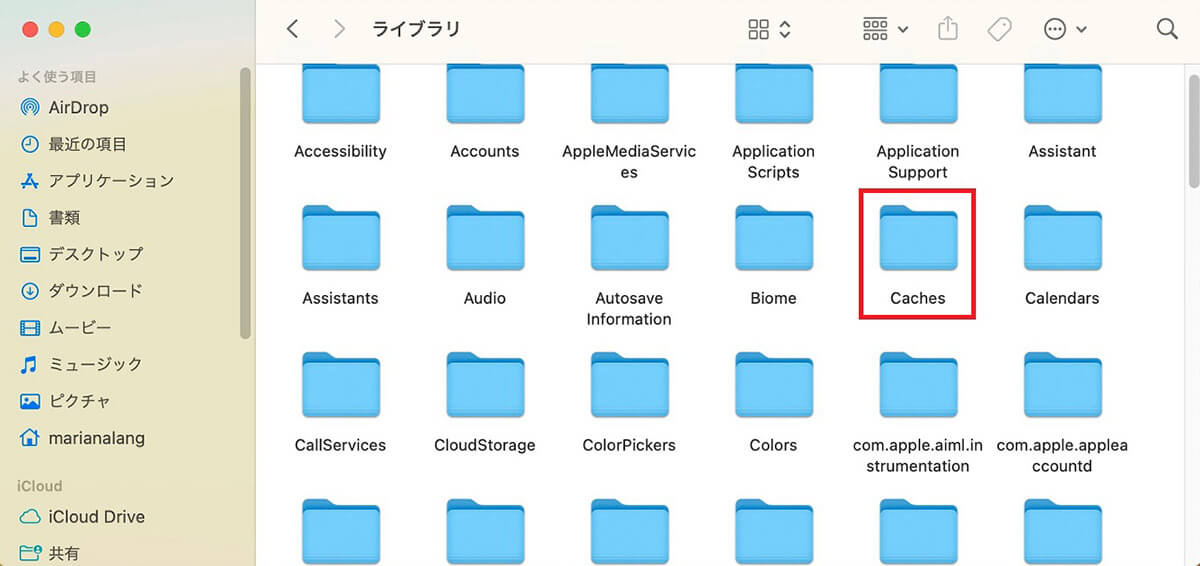Select the Colors folder icon
The width and height of the screenshot is (1200, 566).
click(x=773, y=385)
